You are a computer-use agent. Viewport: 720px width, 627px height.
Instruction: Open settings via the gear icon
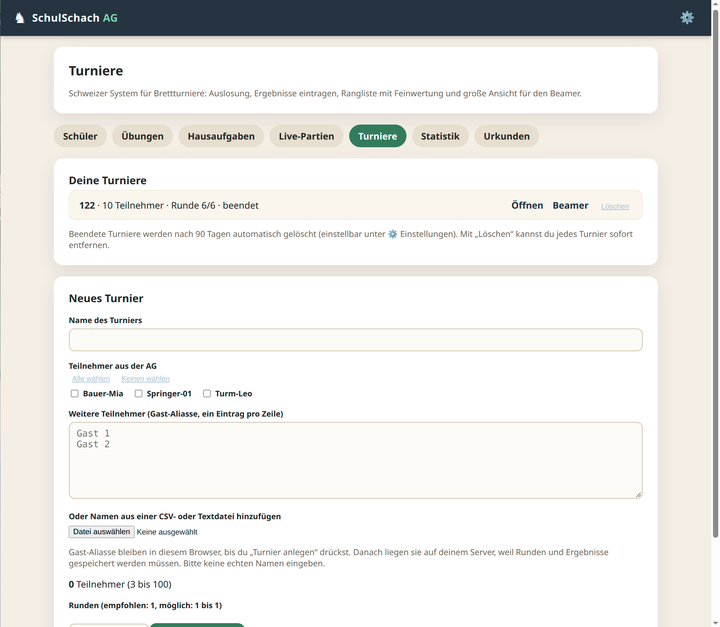click(686, 18)
